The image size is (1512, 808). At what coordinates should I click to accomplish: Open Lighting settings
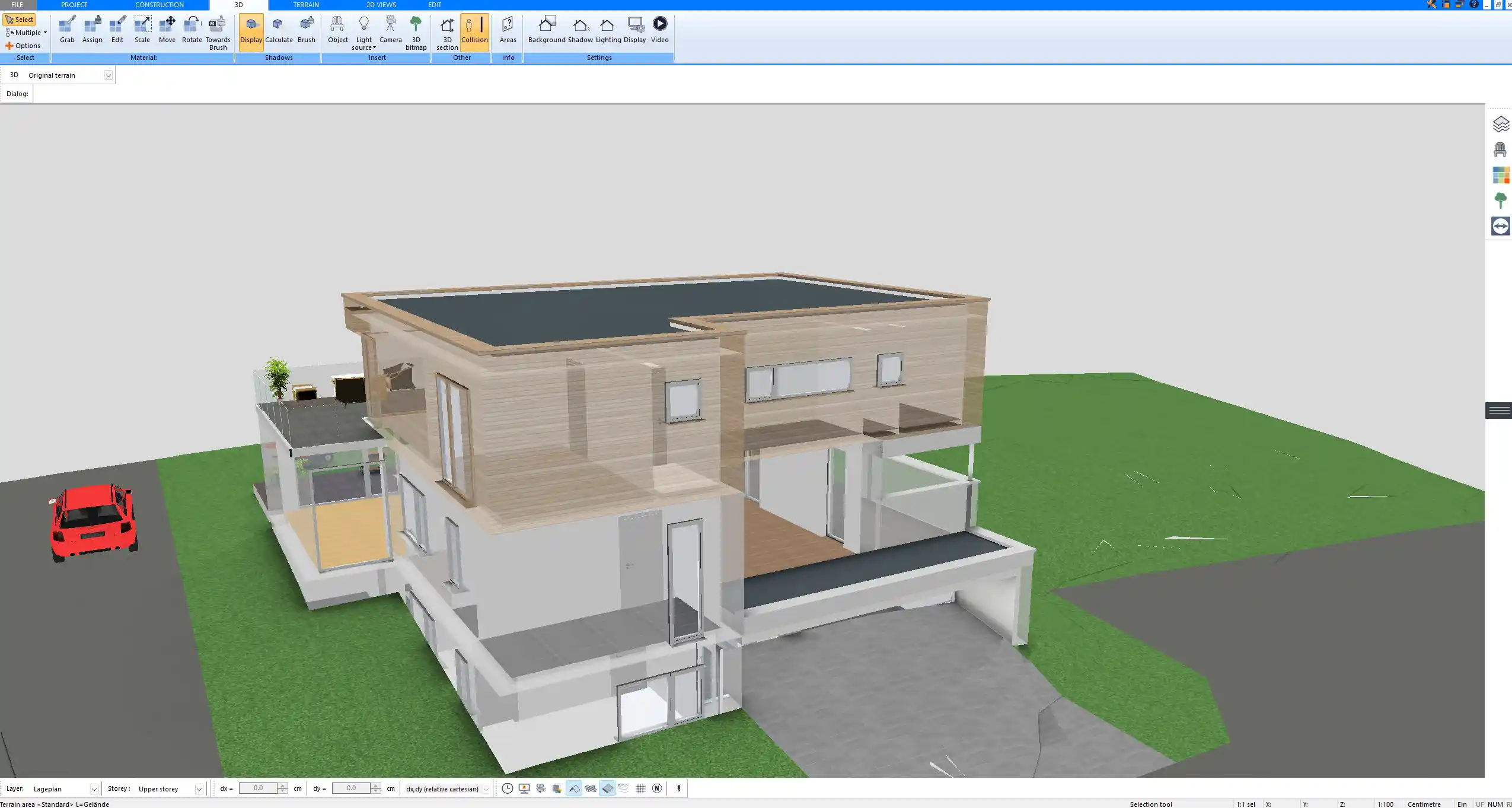point(608,30)
